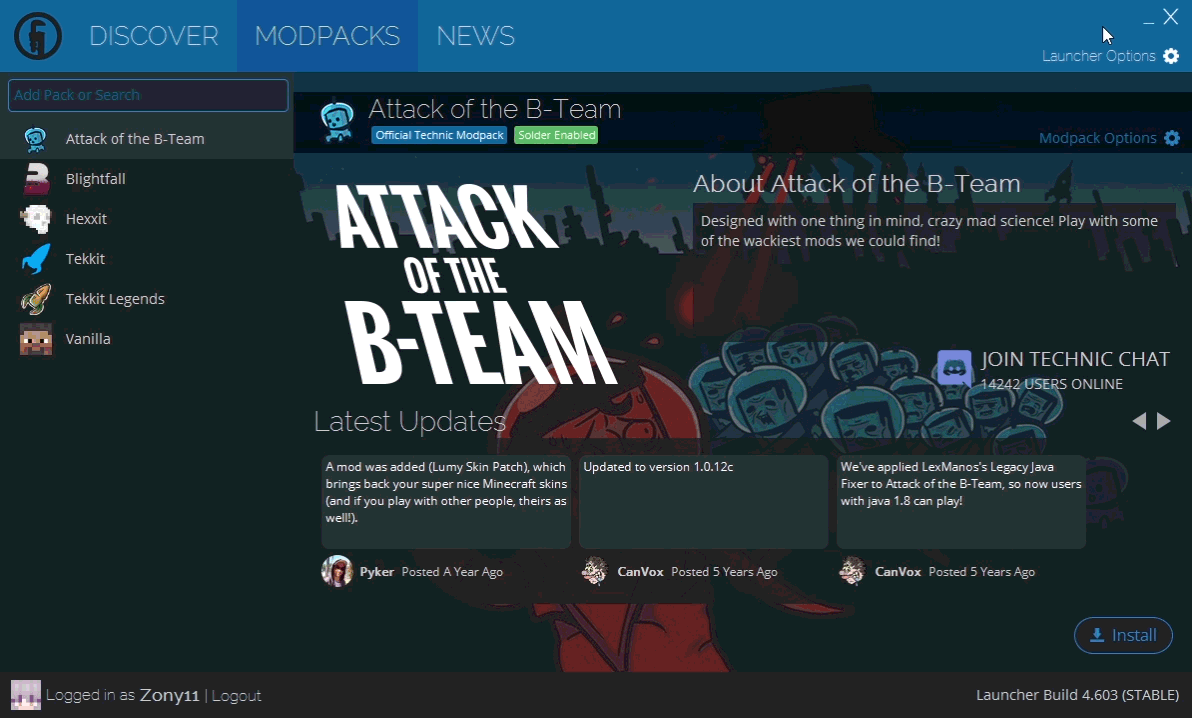Image resolution: width=1192 pixels, height=718 pixels.
Task: Select Attack of the B-Team in pack list
Action: 135,139
